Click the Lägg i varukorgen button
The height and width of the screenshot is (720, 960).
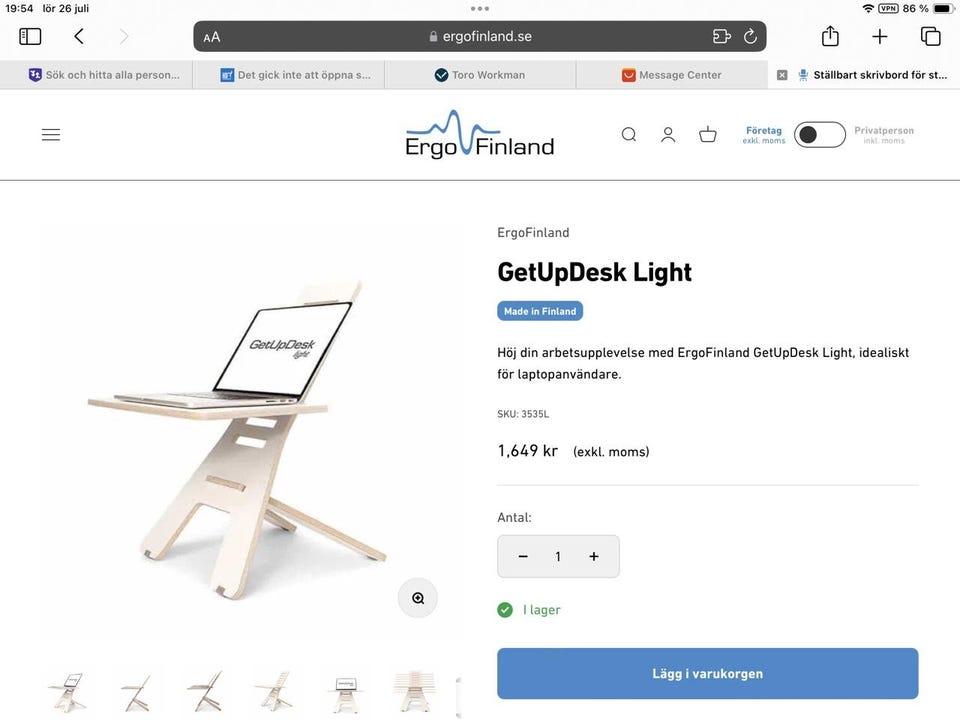click(x=707, y=673)
